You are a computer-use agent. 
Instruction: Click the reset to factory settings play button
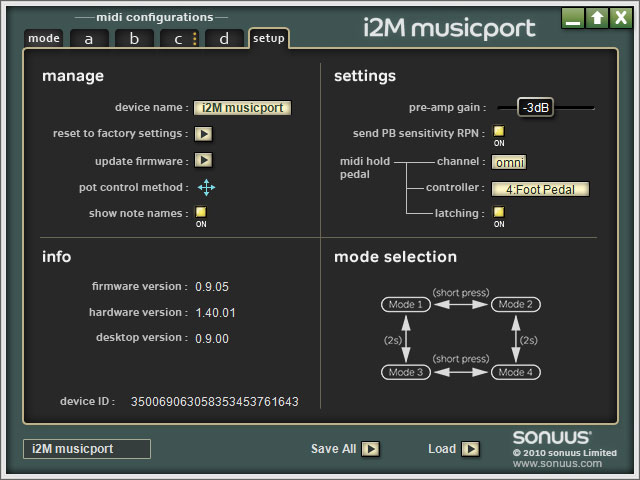coord(203,134)
